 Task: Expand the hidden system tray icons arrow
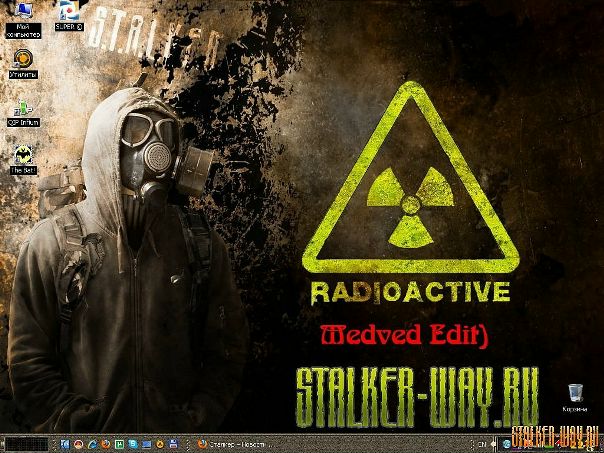pos(493,444)
